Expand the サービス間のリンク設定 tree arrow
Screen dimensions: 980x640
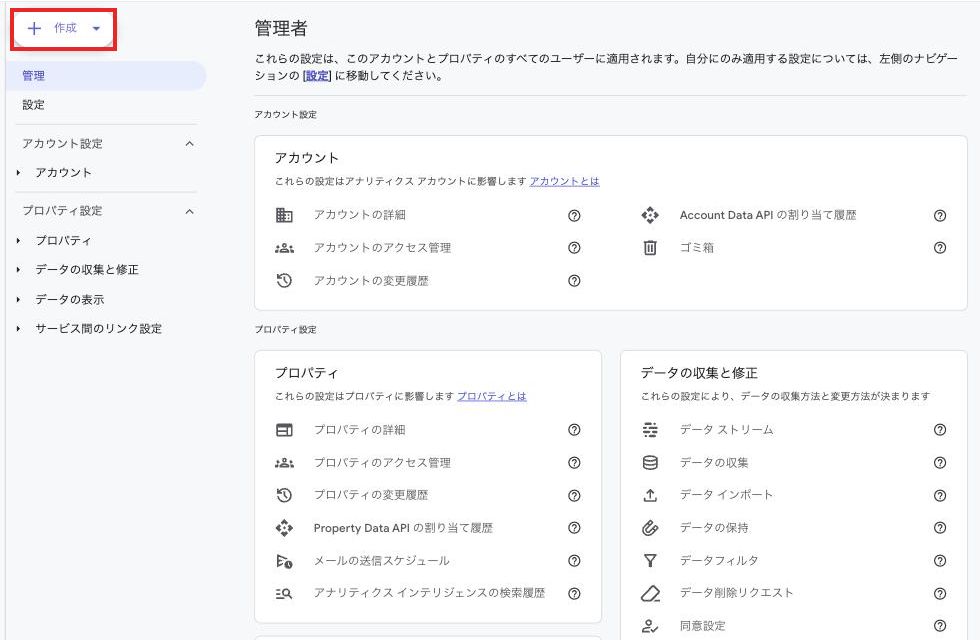click(19, 329)
